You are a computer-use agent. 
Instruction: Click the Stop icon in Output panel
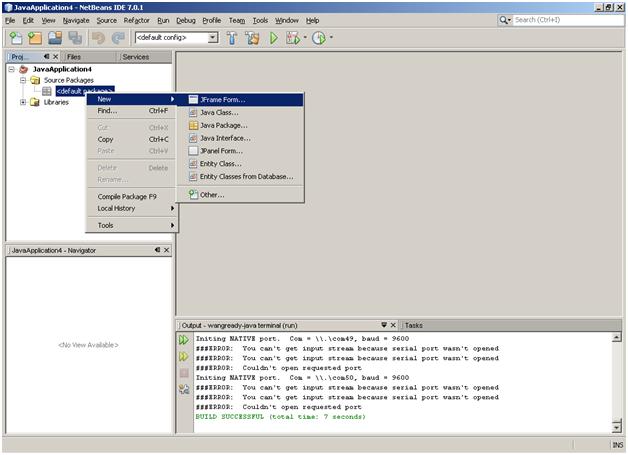coord(184,373)
